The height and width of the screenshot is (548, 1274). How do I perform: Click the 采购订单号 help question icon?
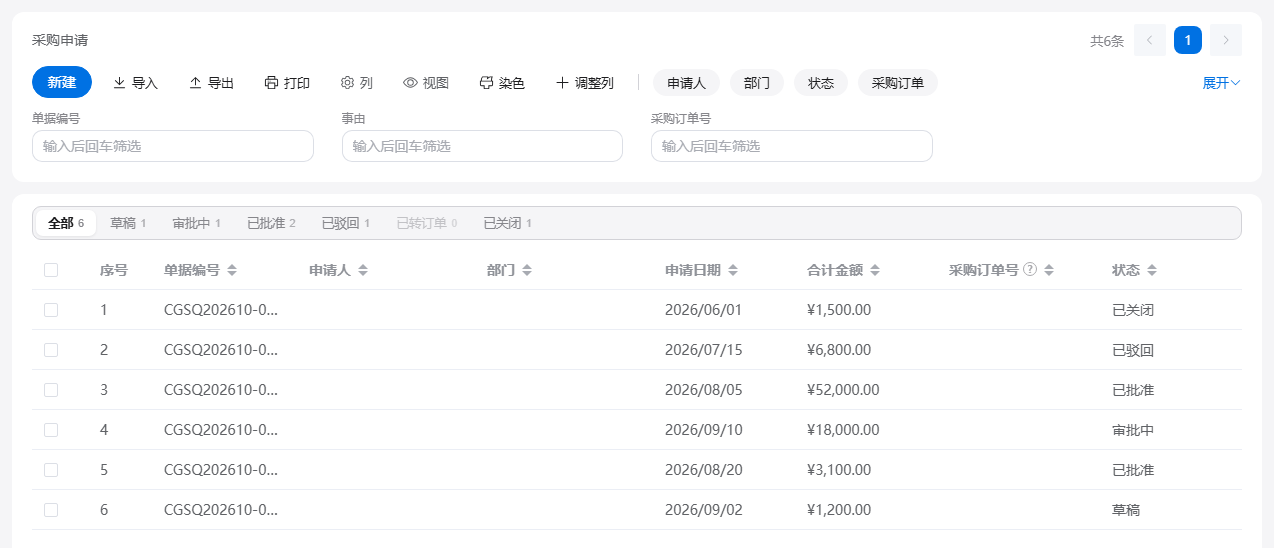pos(1030,270)
